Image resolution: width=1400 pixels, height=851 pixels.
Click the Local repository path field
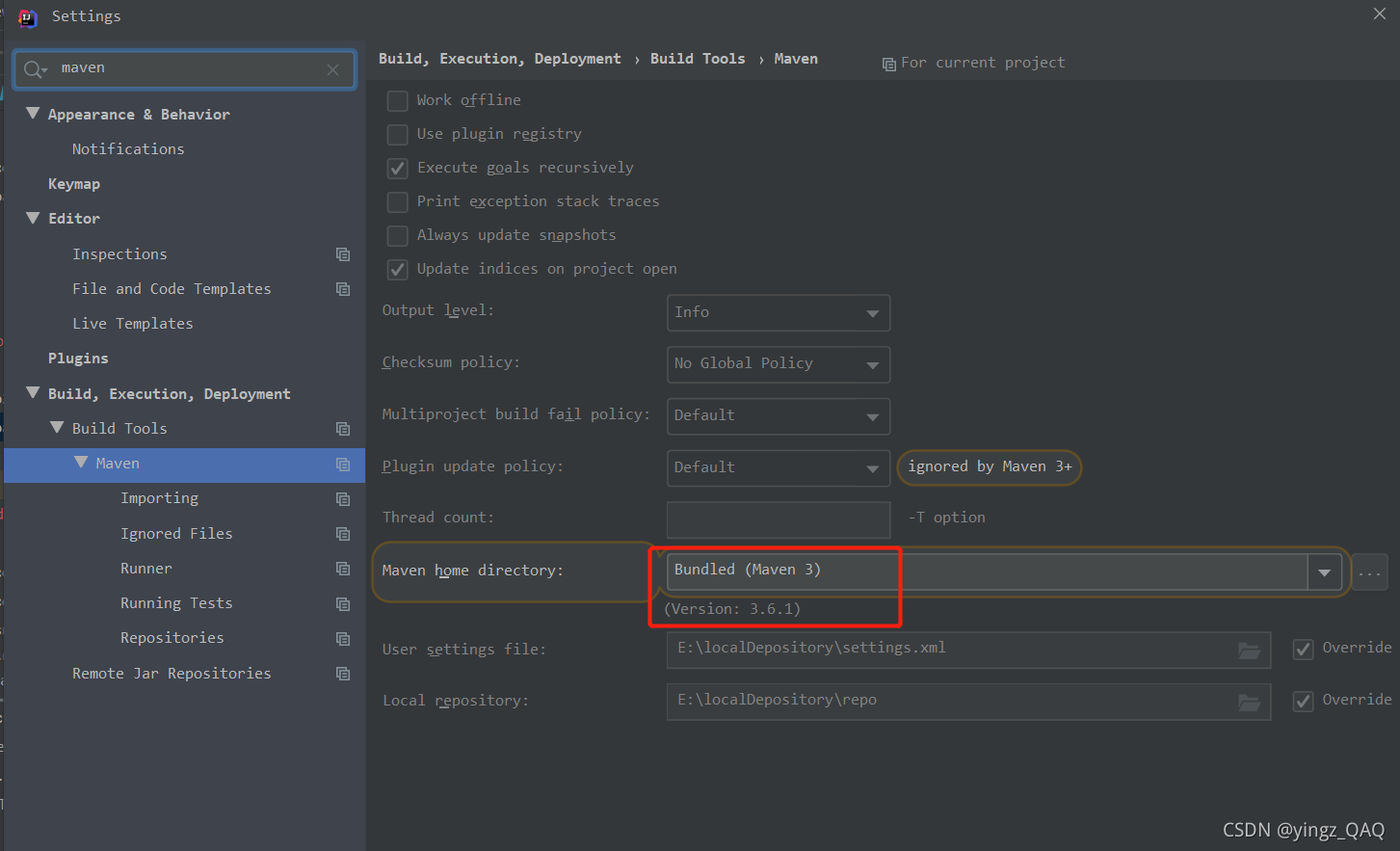[x=968, y=703]
